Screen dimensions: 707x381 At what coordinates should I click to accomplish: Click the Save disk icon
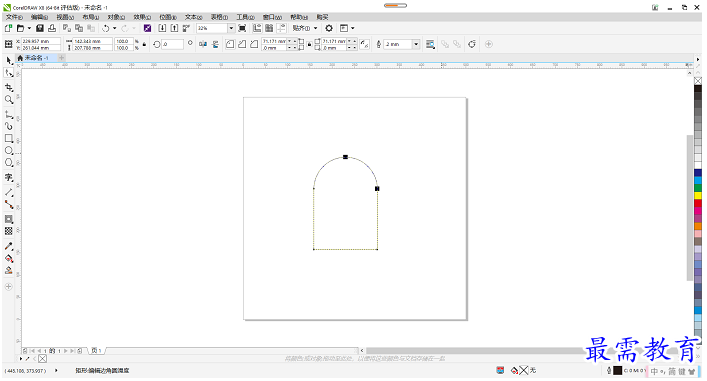[40, 28]
